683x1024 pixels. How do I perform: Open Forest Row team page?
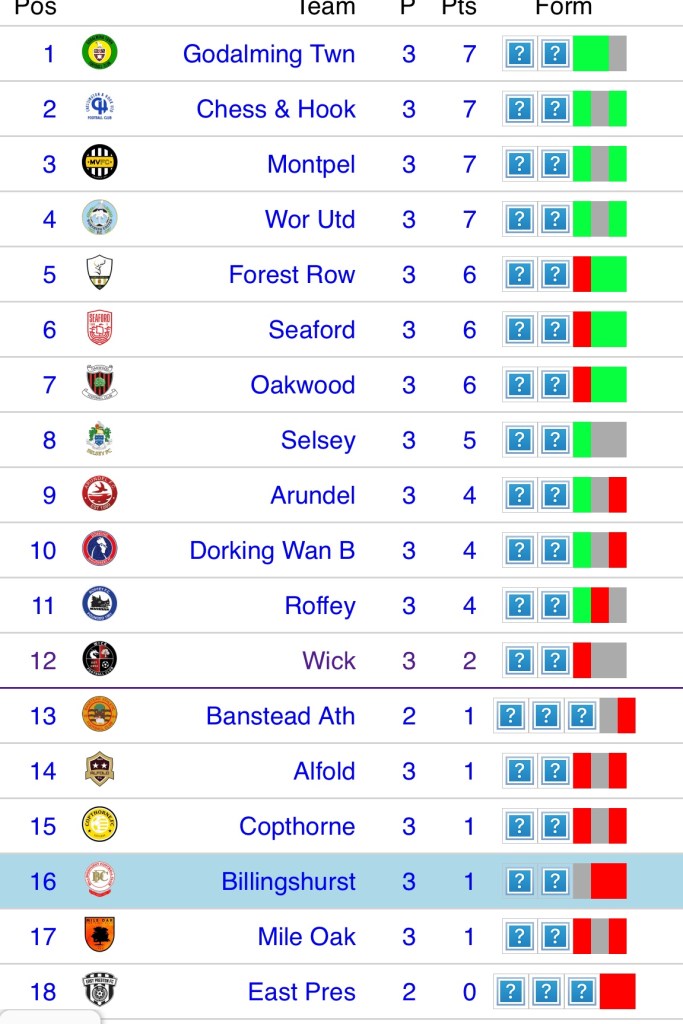pos(291,274)
